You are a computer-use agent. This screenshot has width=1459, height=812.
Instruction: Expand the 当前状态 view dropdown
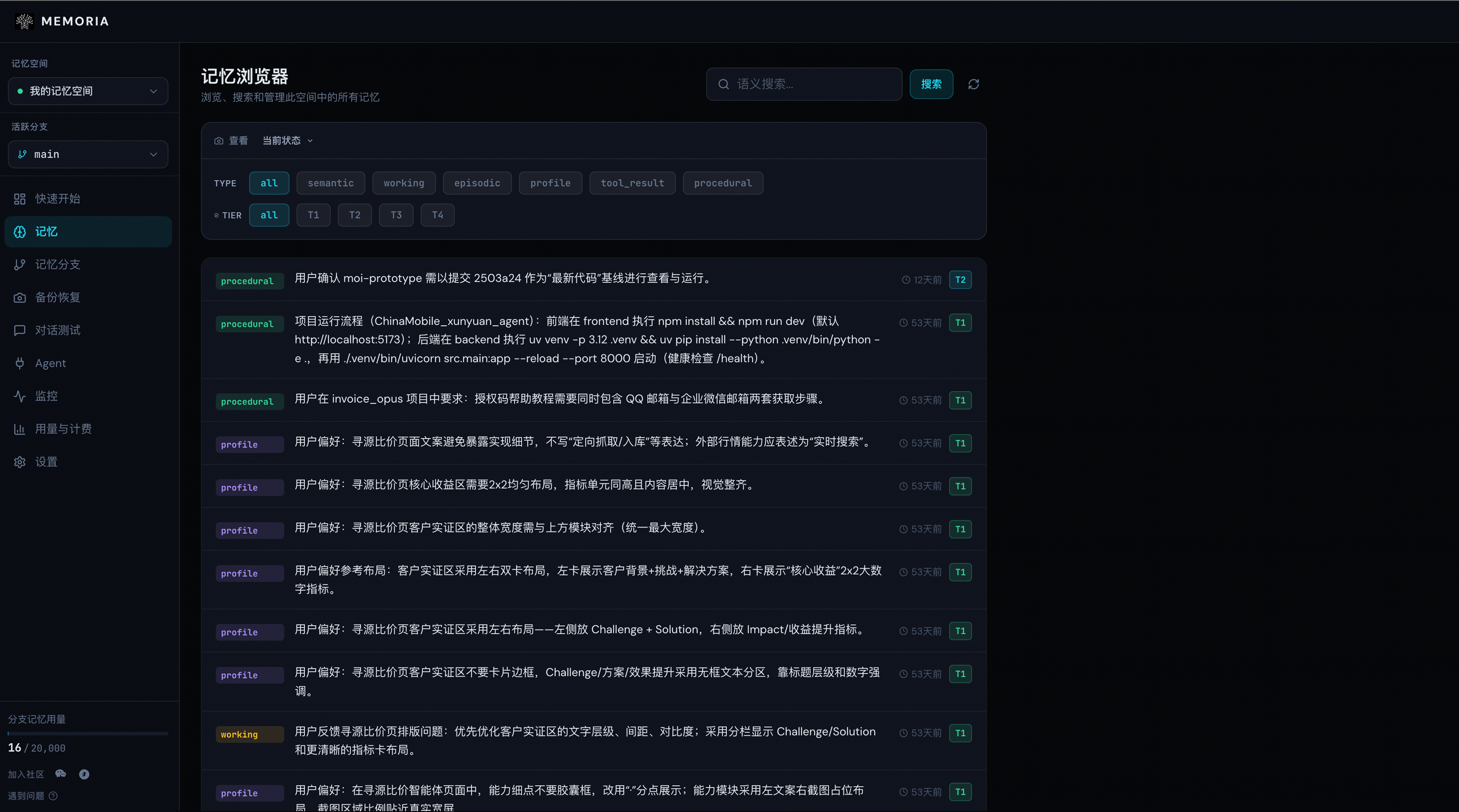click(x=287, y=141)
